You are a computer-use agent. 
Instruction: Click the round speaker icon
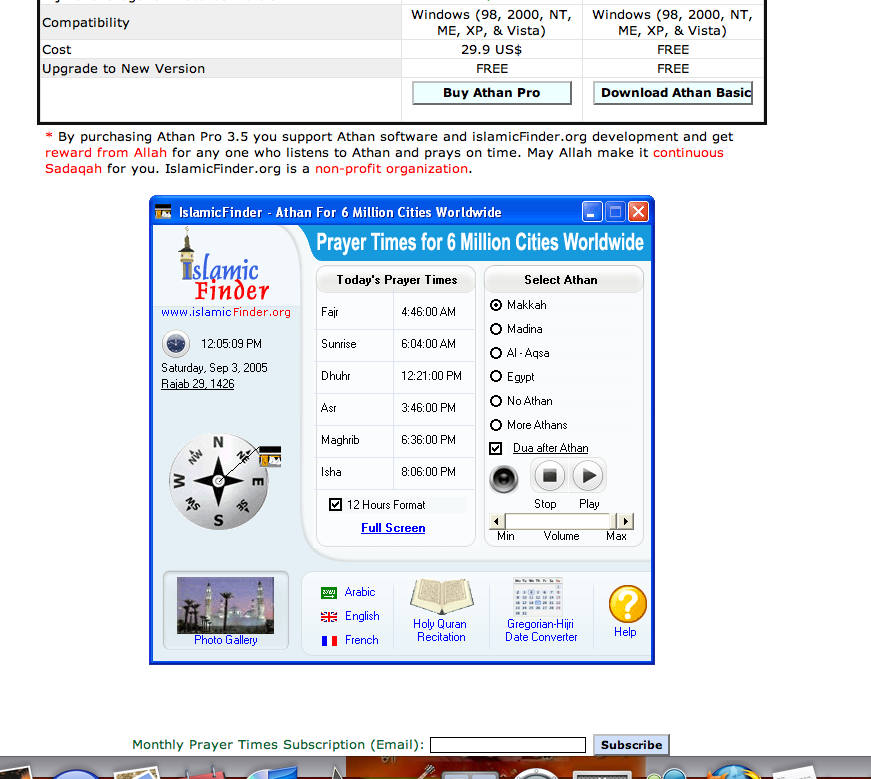[504, 479]
